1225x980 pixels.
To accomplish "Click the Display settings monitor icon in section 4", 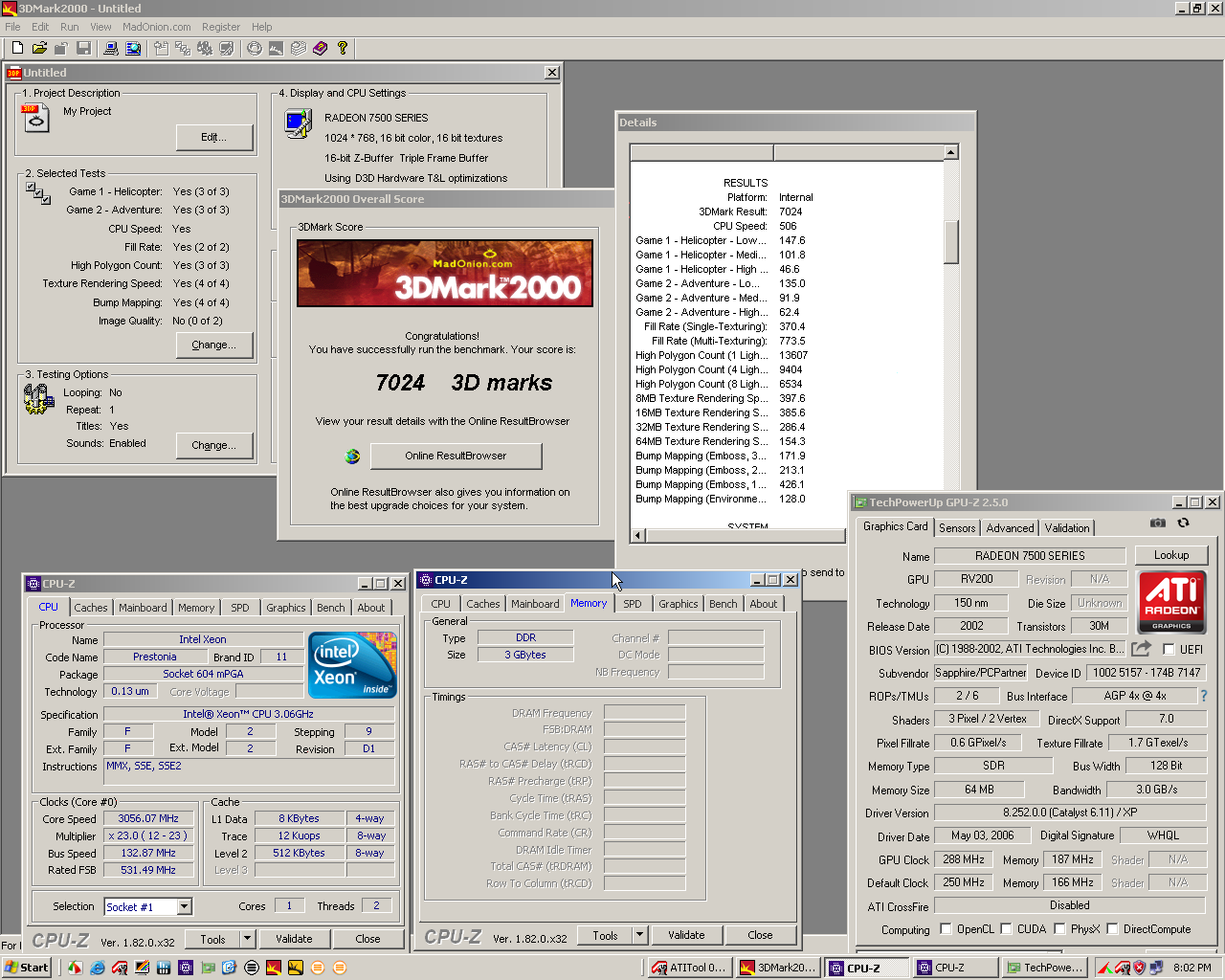I will (299, 123).
